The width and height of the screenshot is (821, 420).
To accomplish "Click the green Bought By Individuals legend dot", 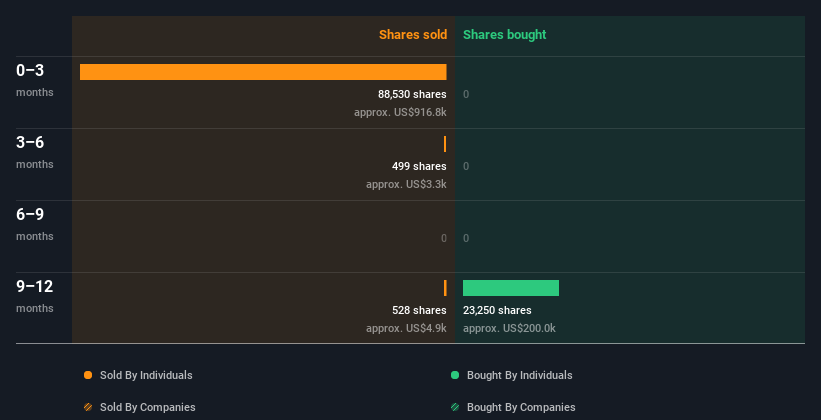I will (x=455, y=375).
